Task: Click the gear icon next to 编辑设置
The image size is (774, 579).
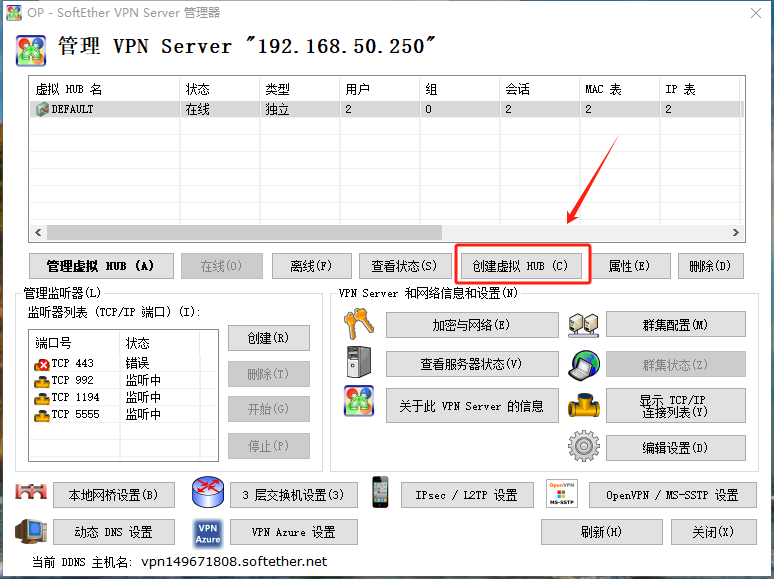Action: click(583, 446)
